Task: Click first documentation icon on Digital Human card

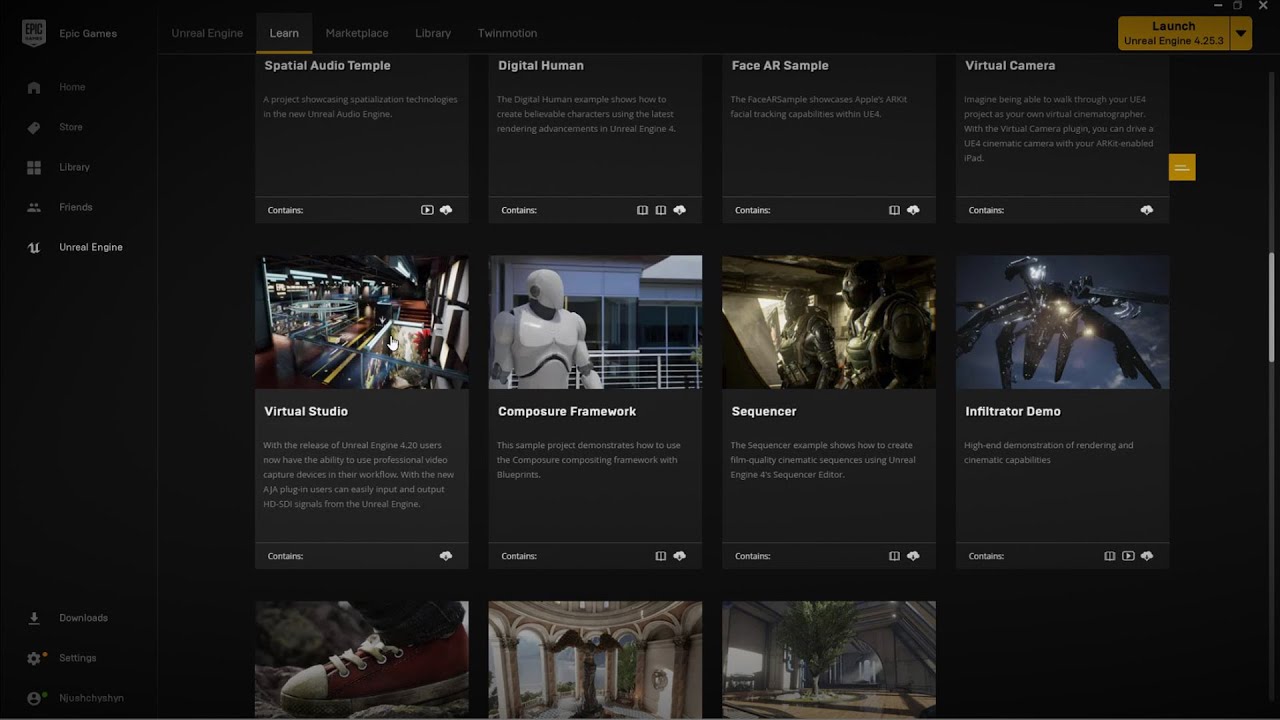Action: [x=642, y=210]
